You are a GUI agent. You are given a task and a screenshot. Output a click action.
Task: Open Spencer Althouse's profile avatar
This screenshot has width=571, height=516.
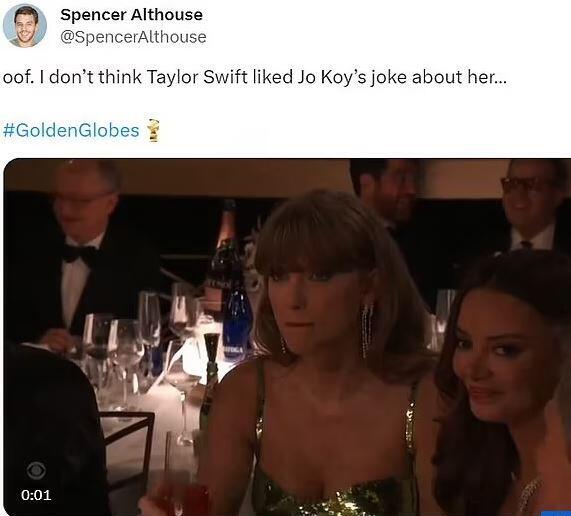tap(25, 25)
